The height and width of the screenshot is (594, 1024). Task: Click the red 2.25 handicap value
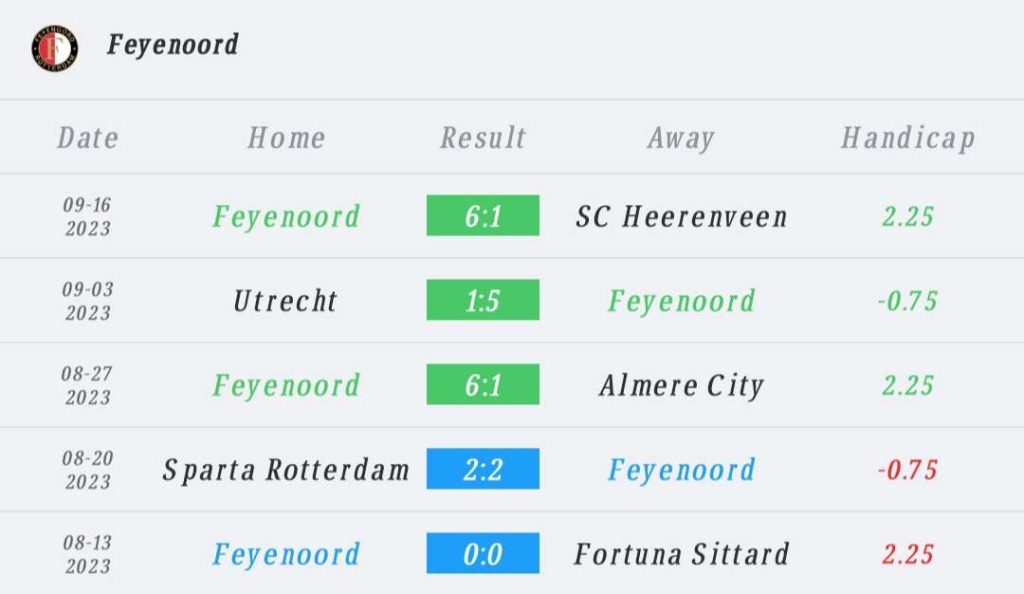tap(908, 555)
